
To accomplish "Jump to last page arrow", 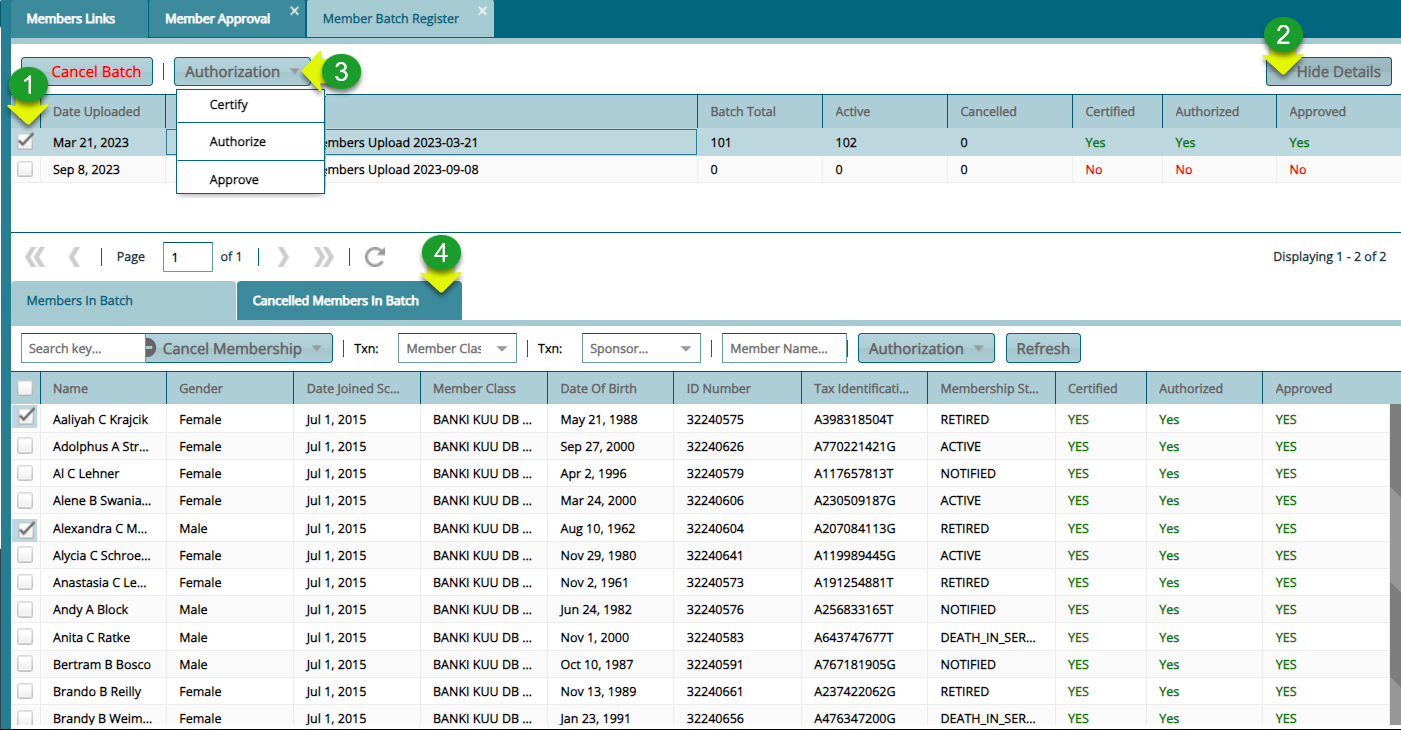I will click(323, 257).
